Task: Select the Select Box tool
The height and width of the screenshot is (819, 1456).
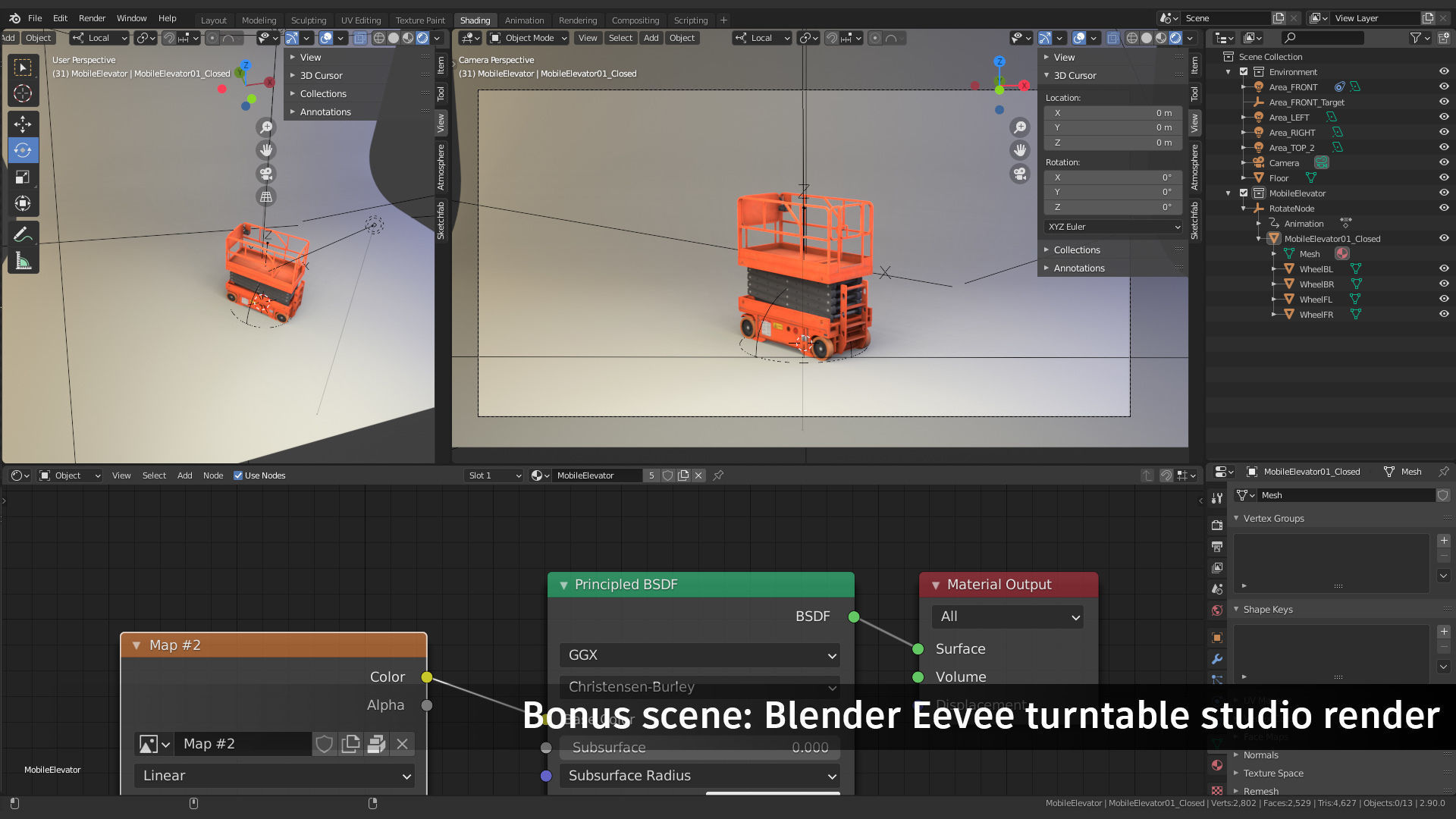Action: (x=23, y=67)
